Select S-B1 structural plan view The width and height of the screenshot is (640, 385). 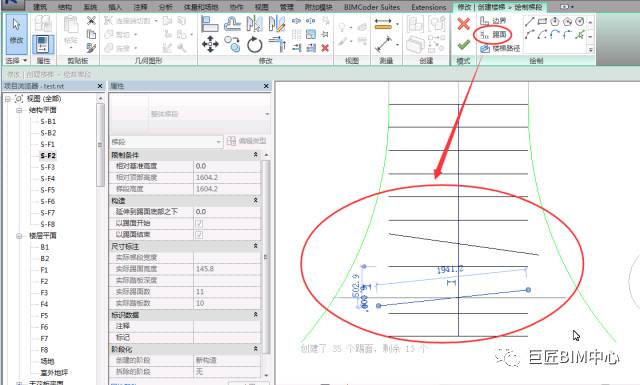click(x=48, y=122)
